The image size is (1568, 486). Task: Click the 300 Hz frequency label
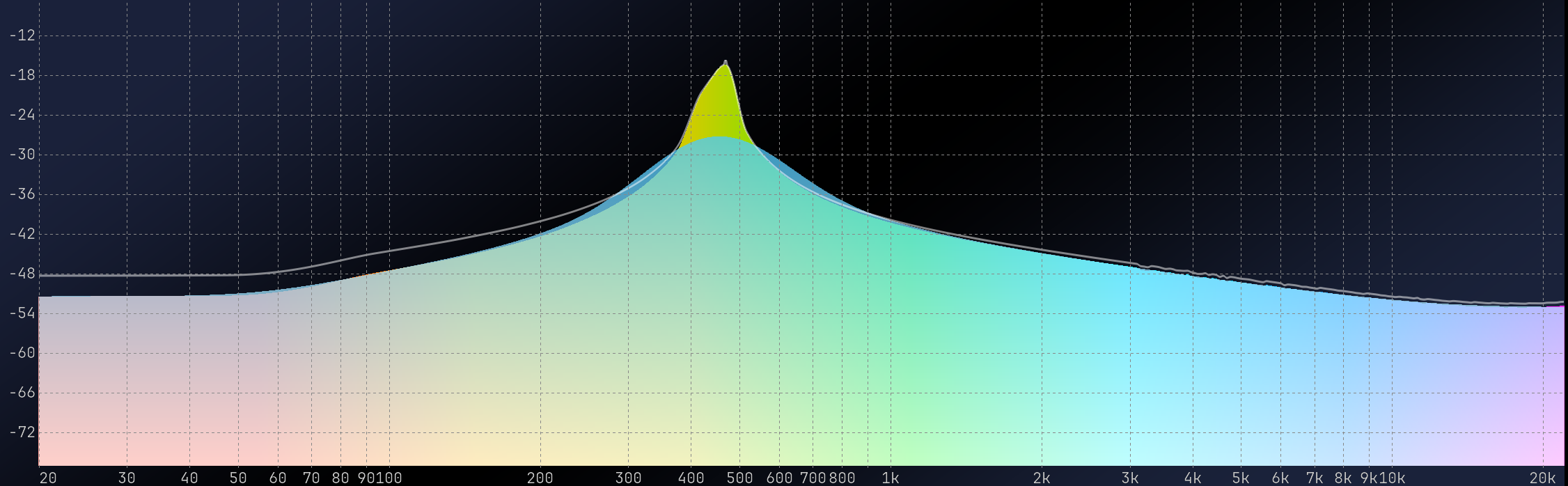(x=628, y=478)
